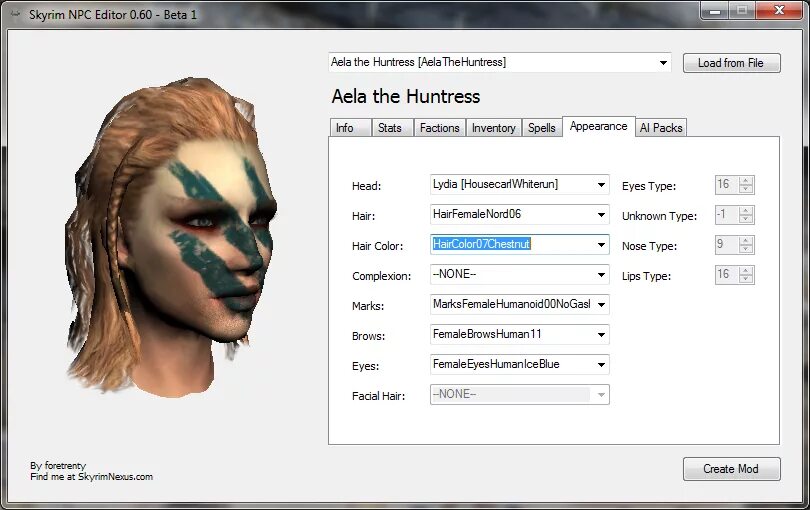
Task: Click the disabled Facial Hair dropdown
Action: pos(520,395)
